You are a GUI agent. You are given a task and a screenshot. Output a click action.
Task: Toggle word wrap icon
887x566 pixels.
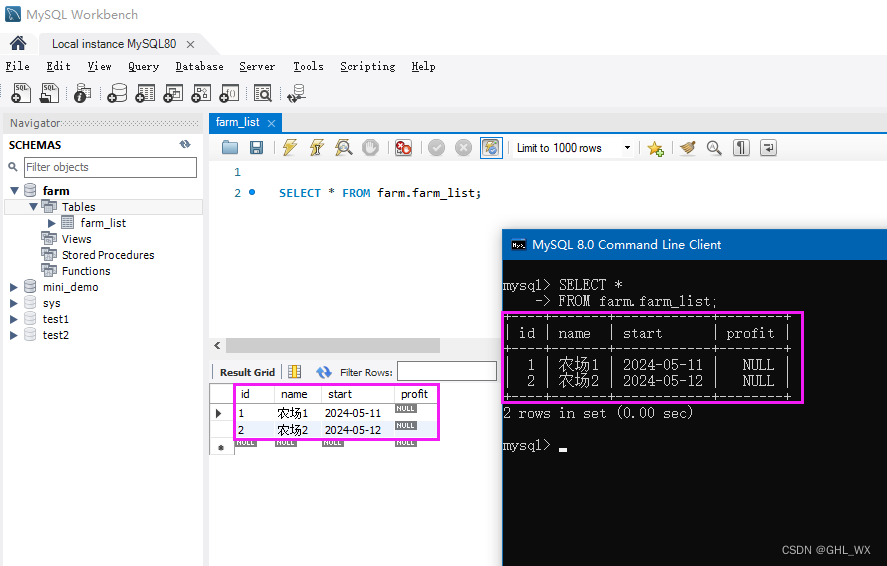(x=768, y=148)
